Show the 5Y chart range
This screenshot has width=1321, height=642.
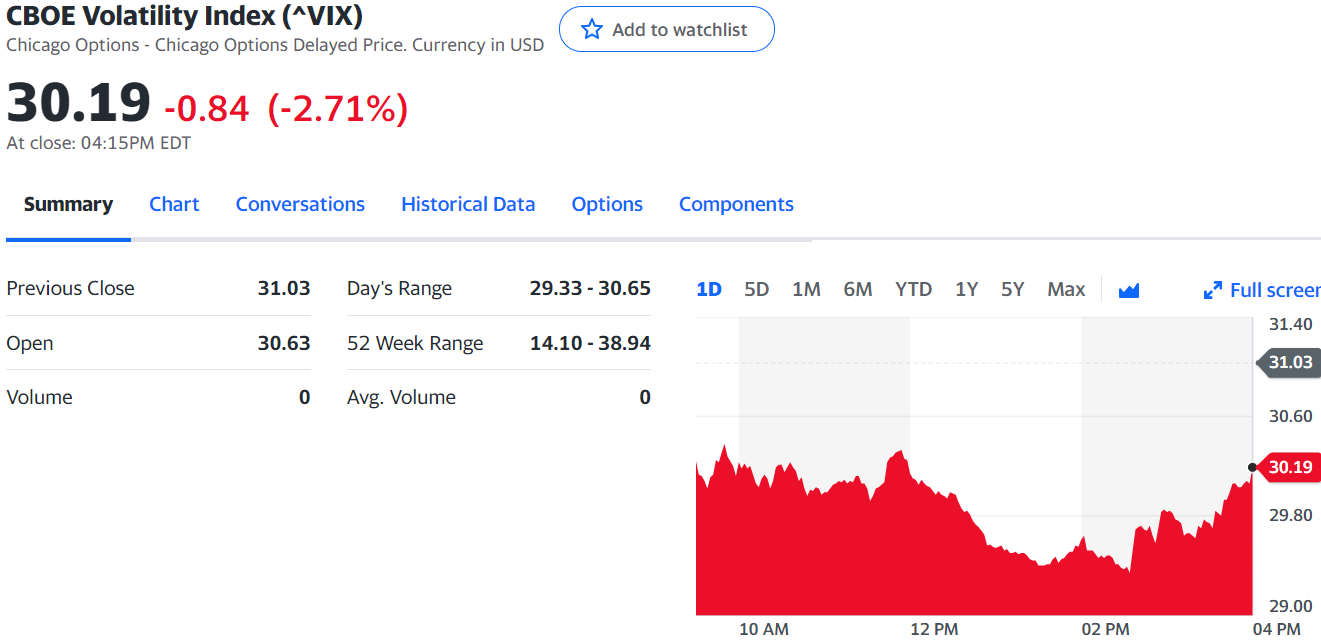[1013, 289]
